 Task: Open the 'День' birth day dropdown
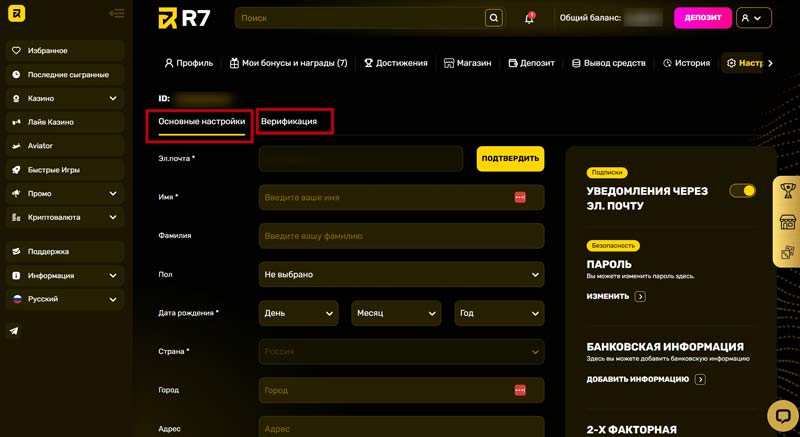[298, 313]
